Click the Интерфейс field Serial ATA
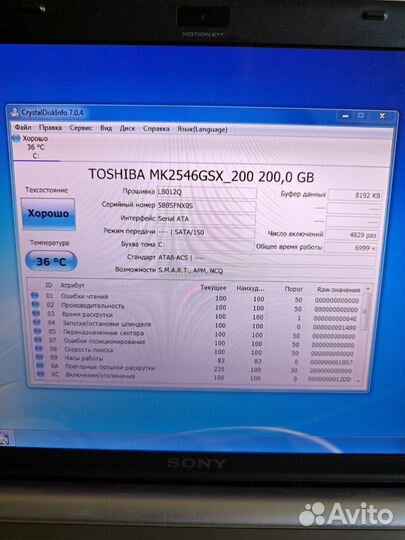The image size is (405, 540). [x=206, y=219]
